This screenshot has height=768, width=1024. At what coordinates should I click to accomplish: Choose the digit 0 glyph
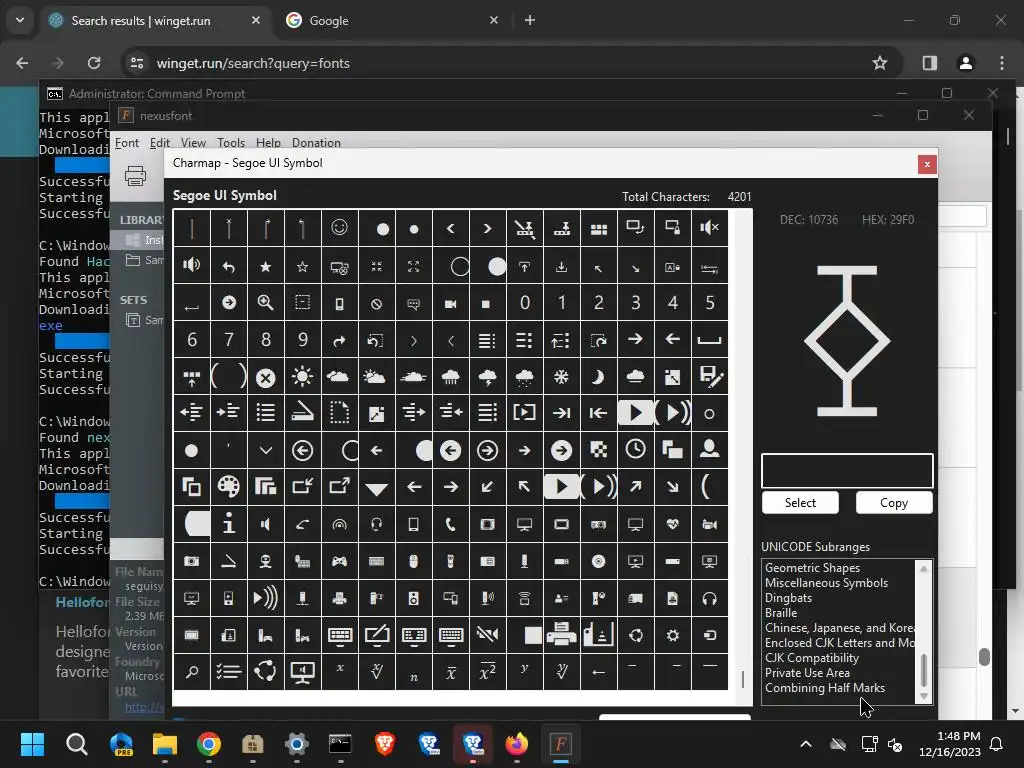[x=524, y=302]
